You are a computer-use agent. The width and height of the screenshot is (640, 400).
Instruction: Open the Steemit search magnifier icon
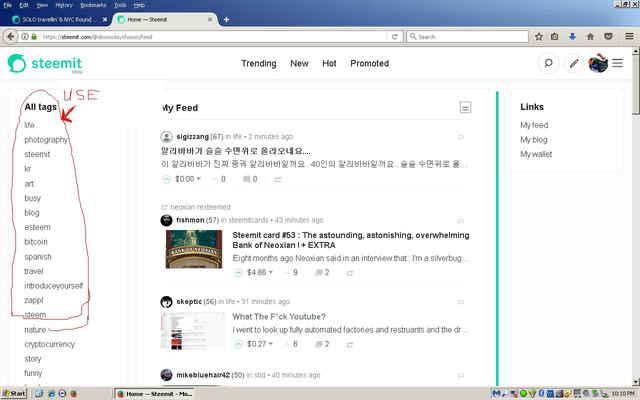548,63
